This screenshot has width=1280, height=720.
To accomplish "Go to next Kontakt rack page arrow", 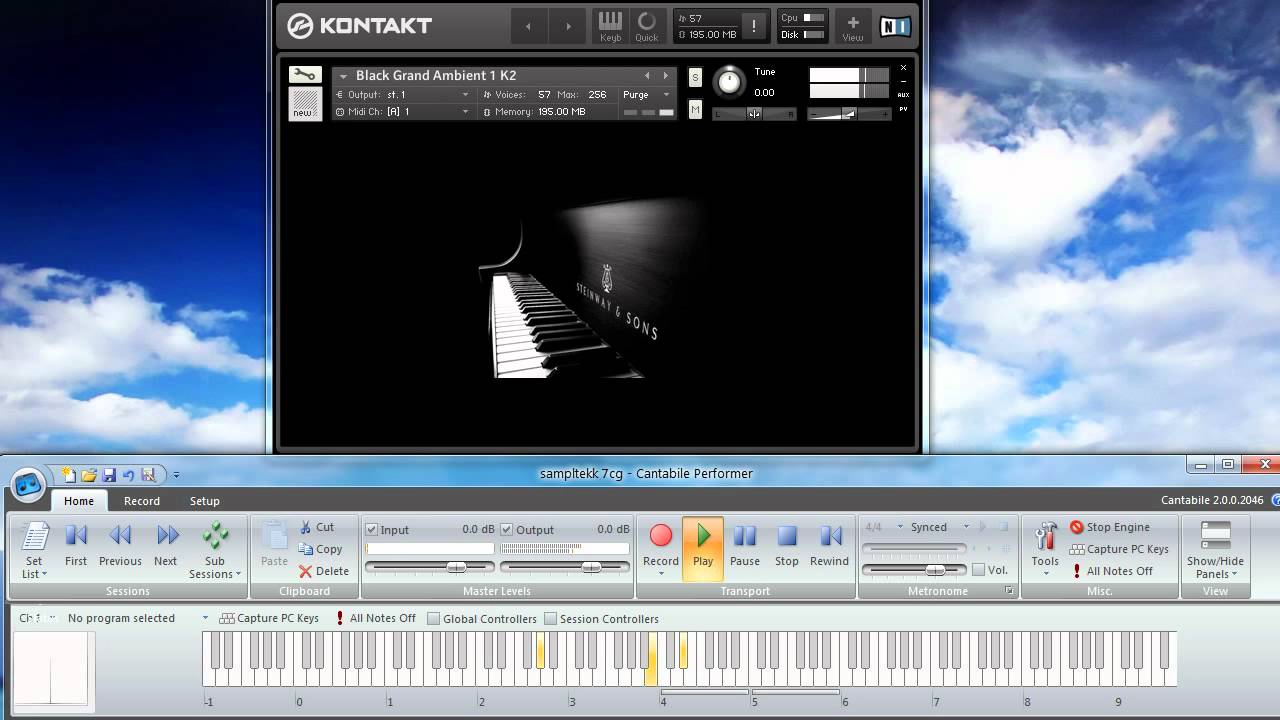I will point(569,26).
